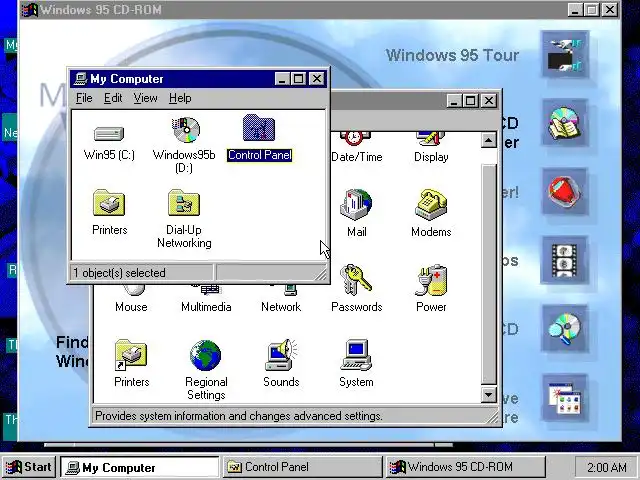Minimize the My Computer window
Viewport: 640px width, 480px height.
(282, 78)
